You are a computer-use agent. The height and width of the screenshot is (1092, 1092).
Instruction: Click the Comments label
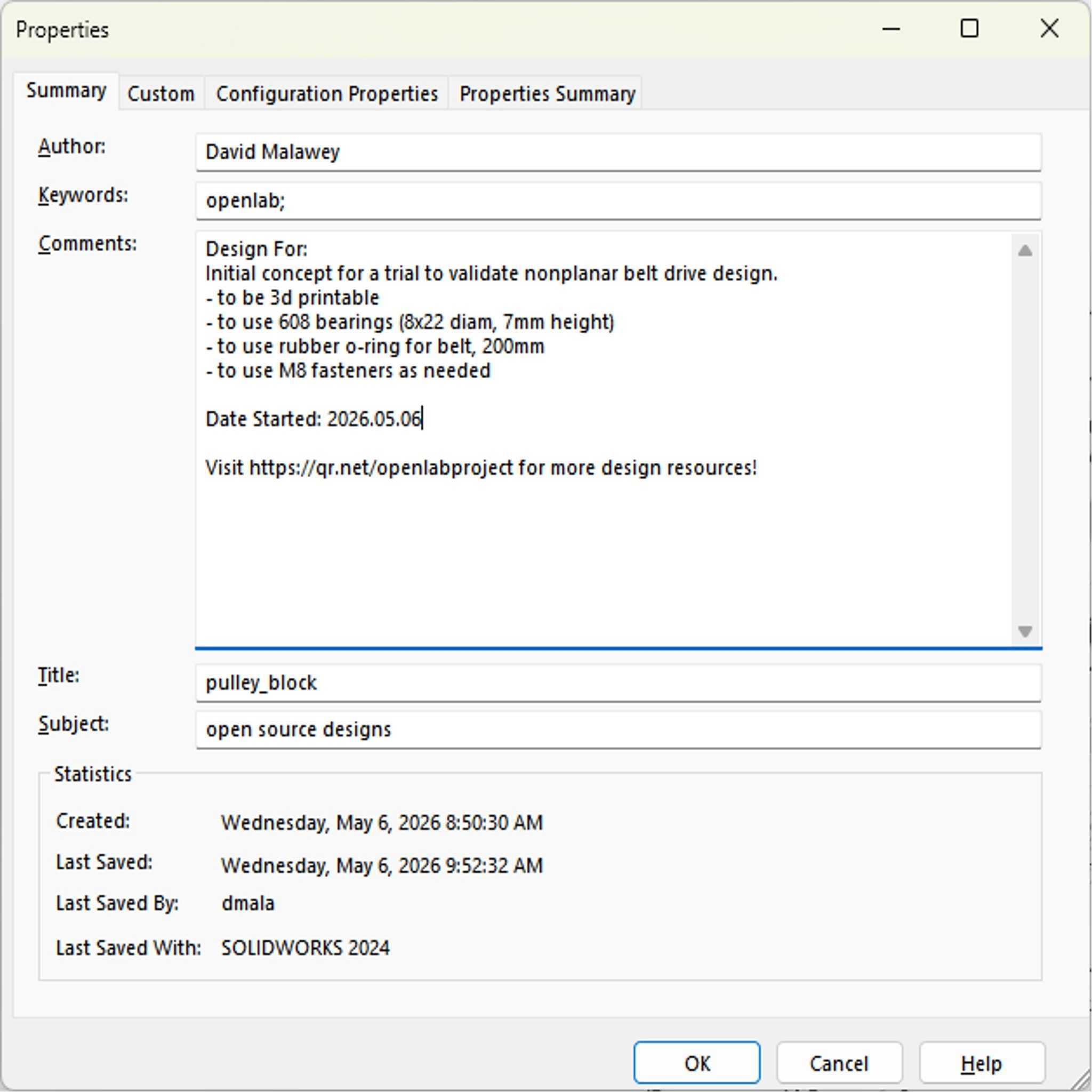[87, 244]
